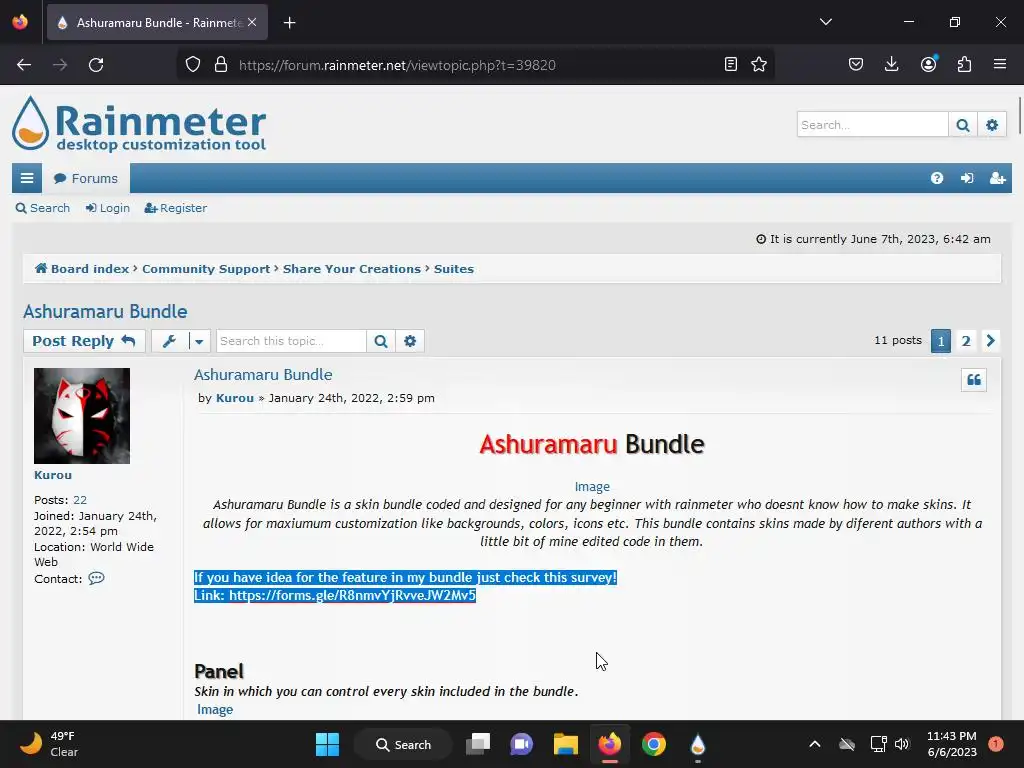Open Kurou's contact speech bubble icon
The width and height of the screenshot is (1024, 768).
coord(96,579)
